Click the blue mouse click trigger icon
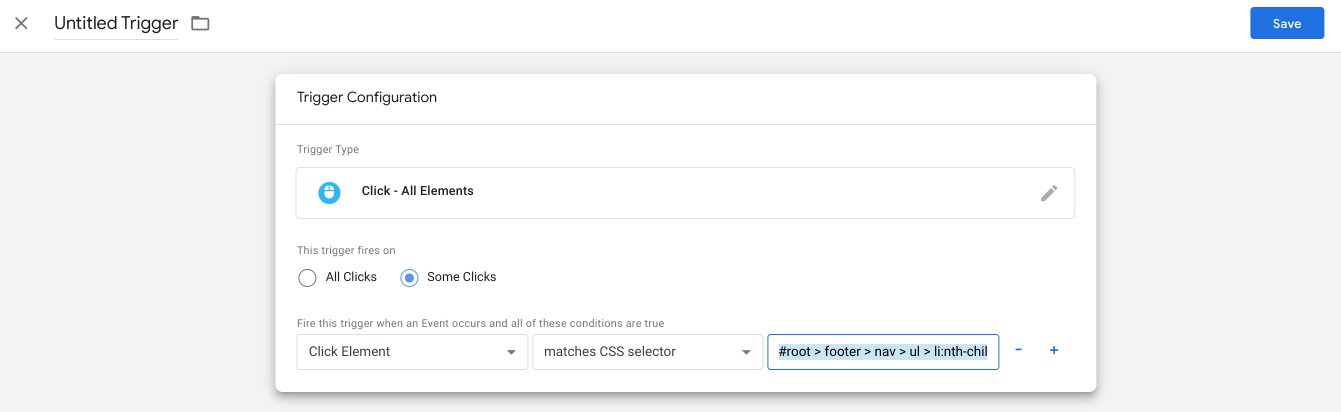 [x=329, y=193]
